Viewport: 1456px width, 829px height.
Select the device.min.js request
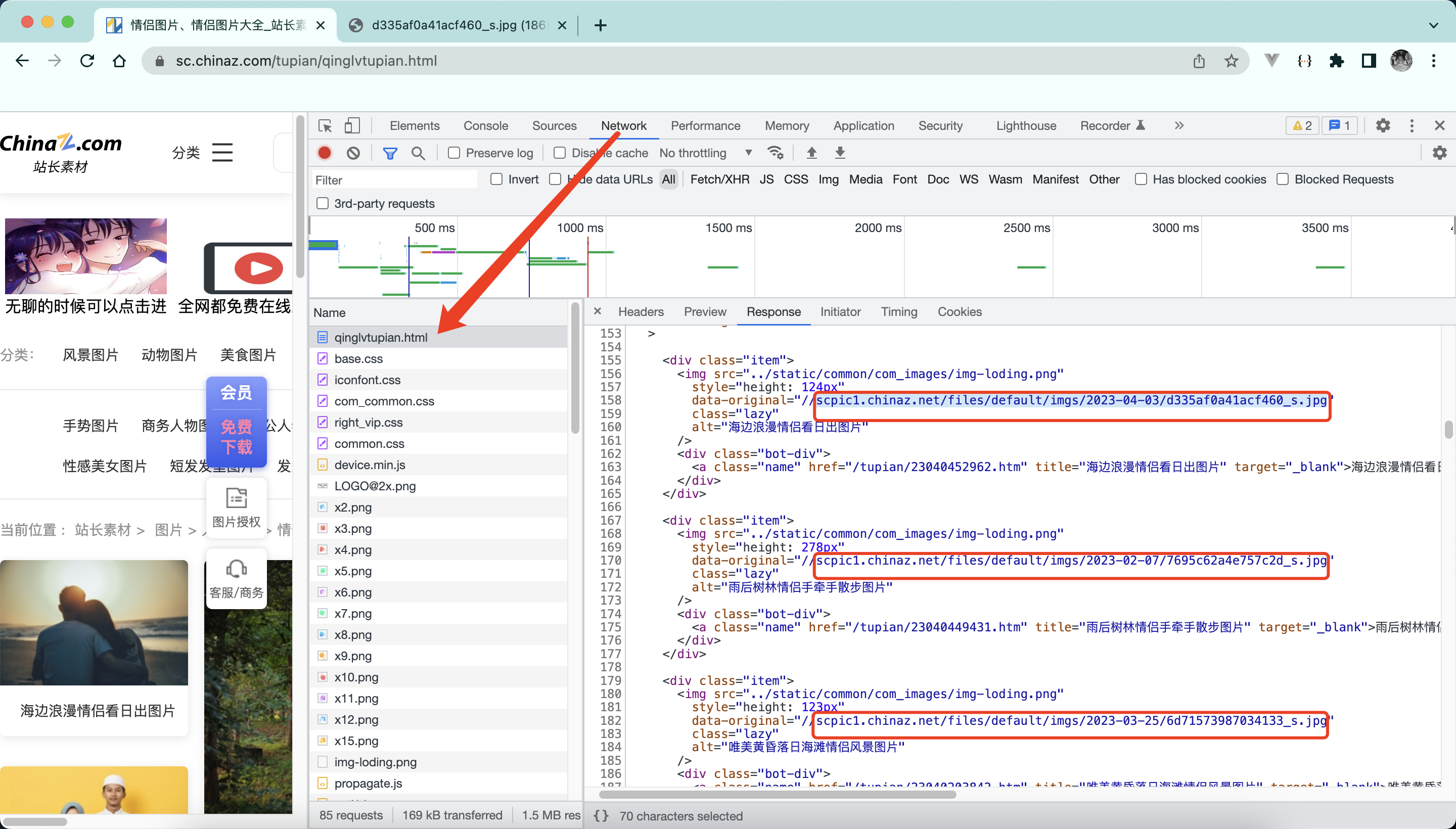coord(438,465)
